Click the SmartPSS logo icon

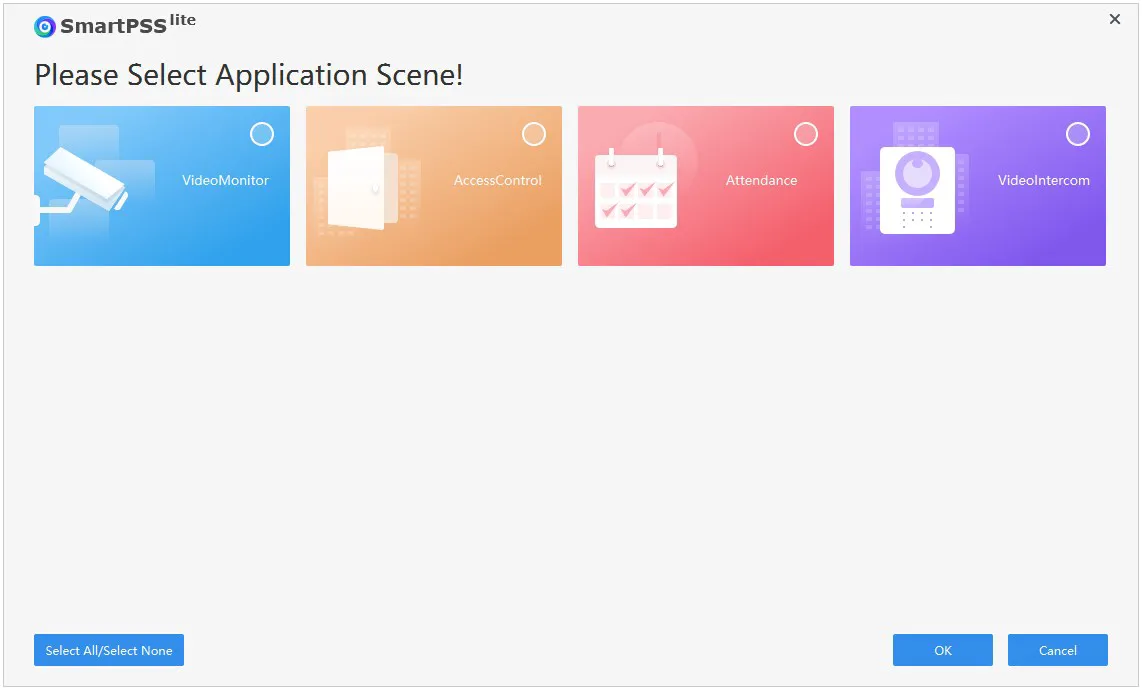(45, 27)
